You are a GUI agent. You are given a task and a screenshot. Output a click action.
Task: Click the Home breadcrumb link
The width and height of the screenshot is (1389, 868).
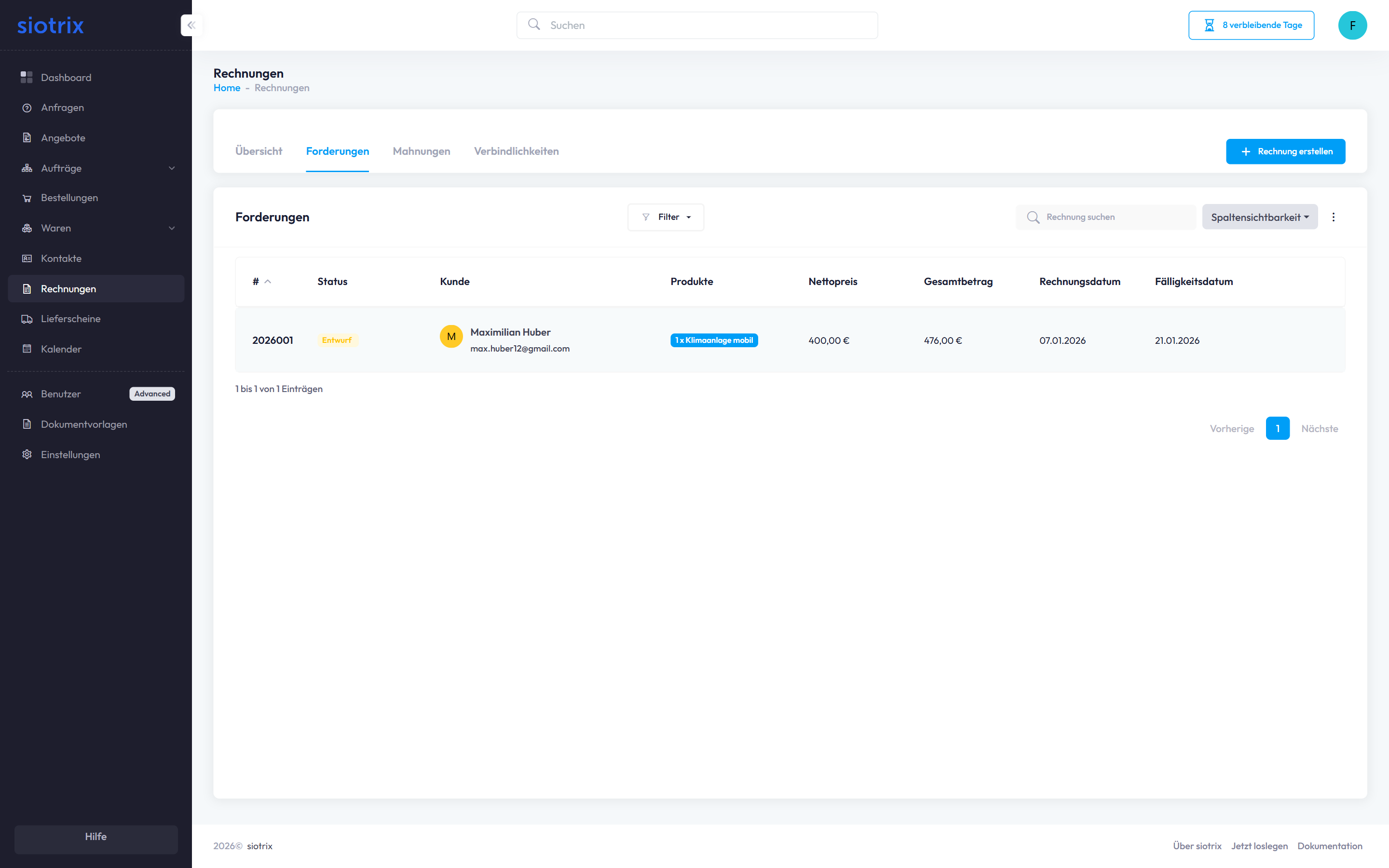(227, 88)
